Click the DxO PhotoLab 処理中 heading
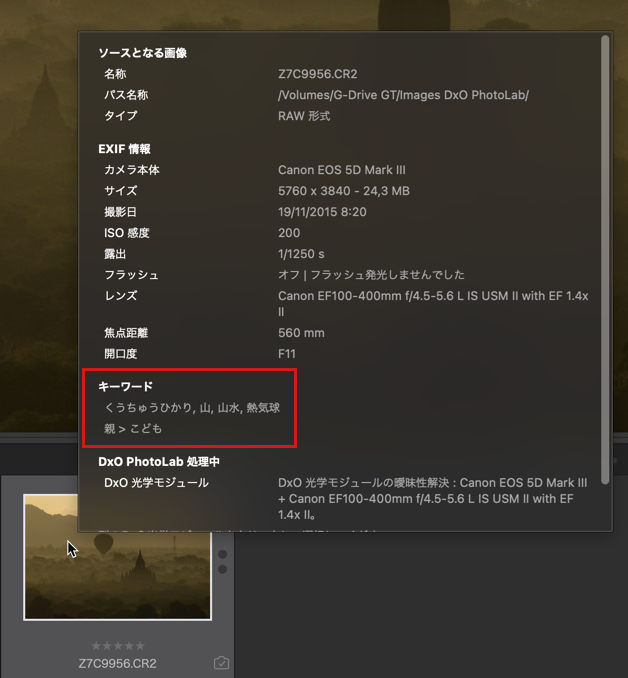This screenshot has width=628, height=678. [x=159, y=462]
